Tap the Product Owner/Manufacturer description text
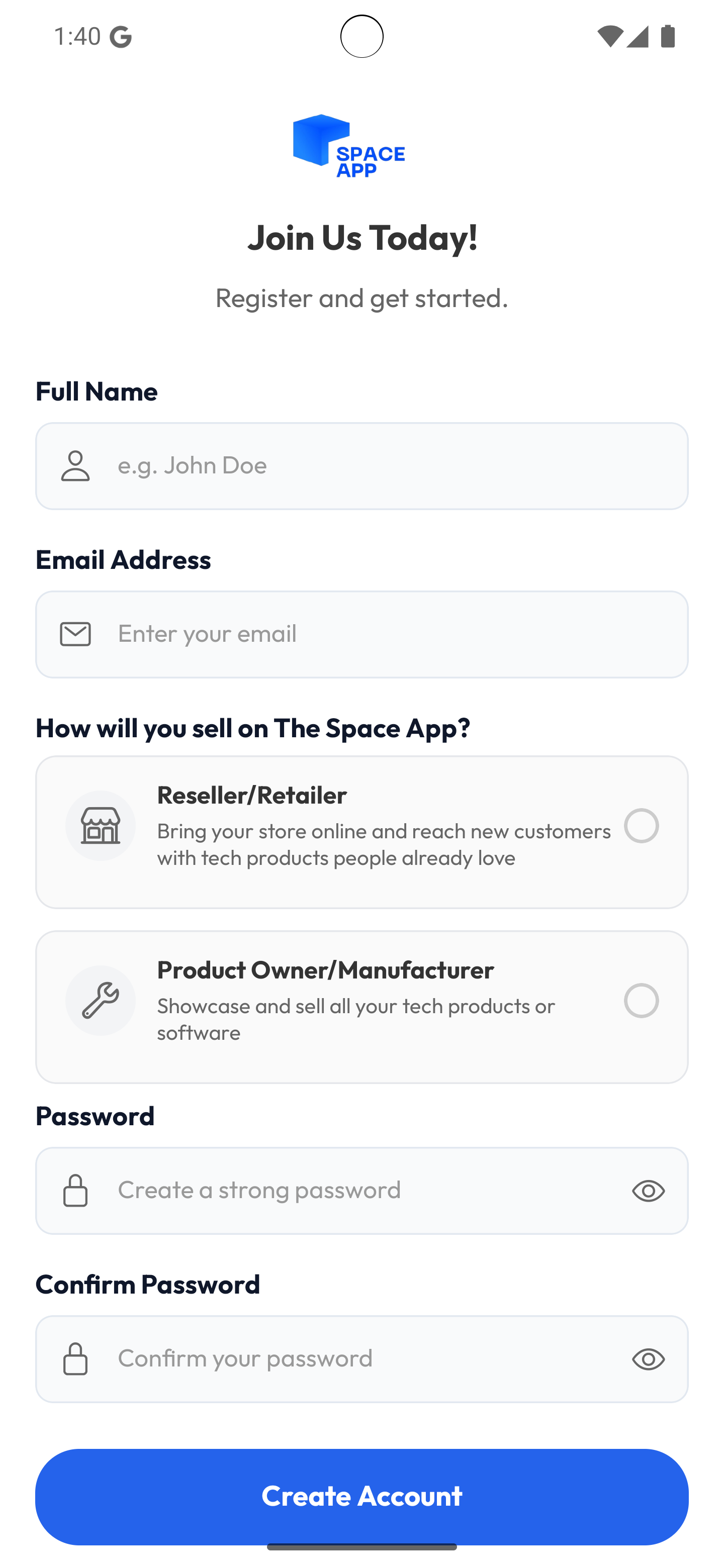Viewport: 724px width, 1568px height. (356, 1019)
